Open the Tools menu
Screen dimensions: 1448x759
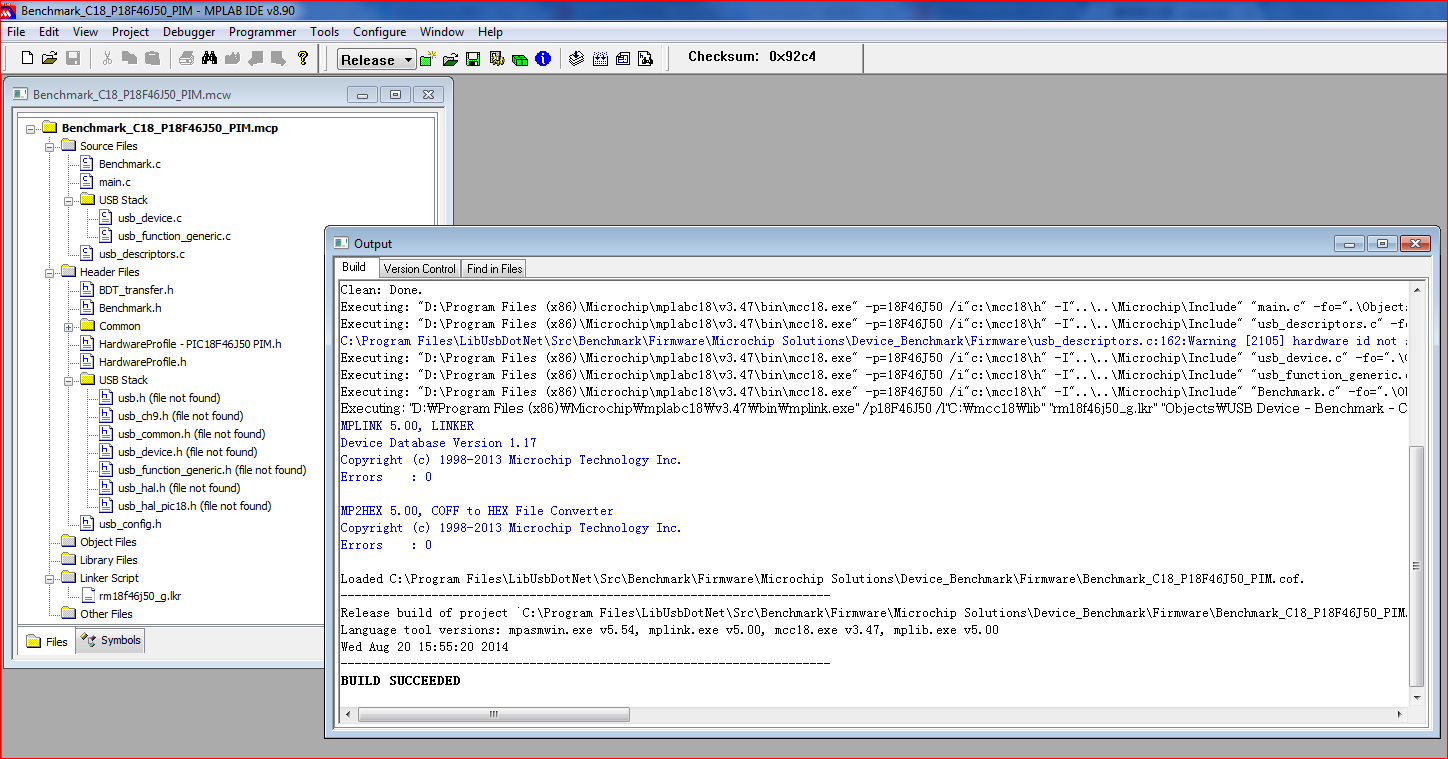click(324, 32)
